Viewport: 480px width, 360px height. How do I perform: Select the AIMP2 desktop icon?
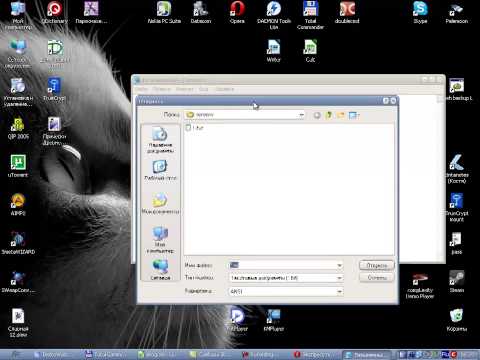pos(18,205)
